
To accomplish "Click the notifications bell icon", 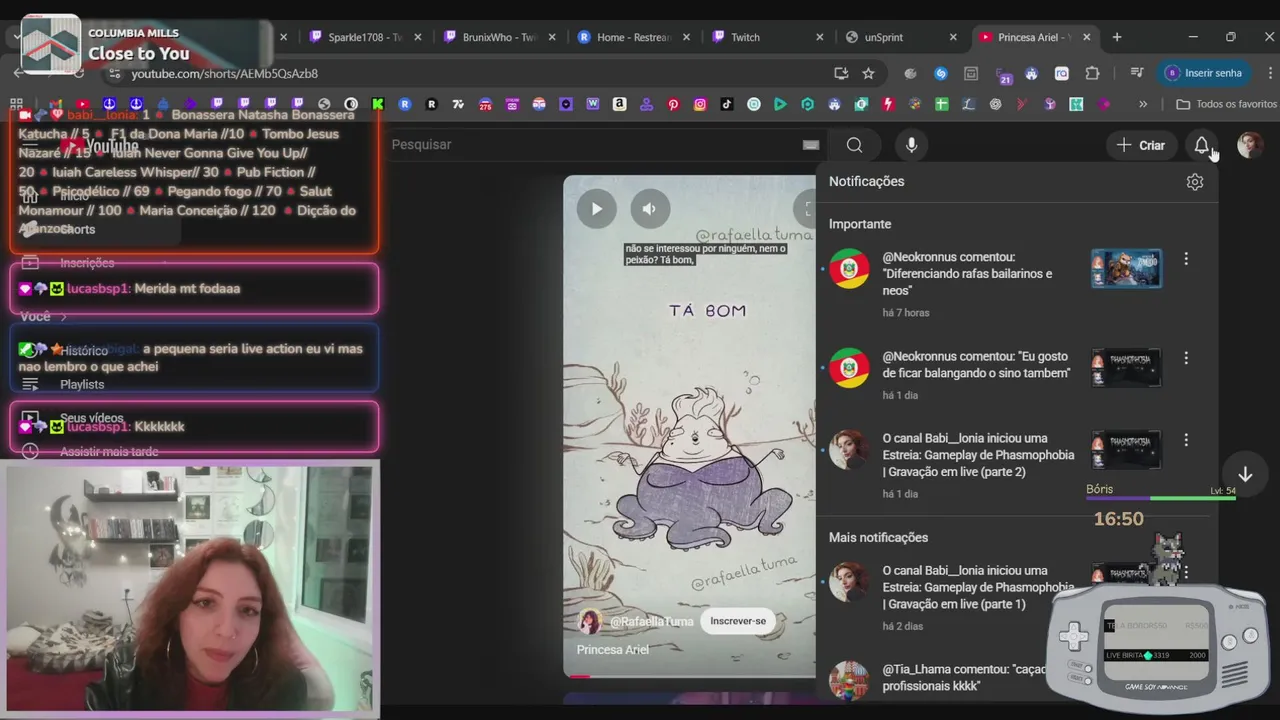I will click(x=1202, y=145).
